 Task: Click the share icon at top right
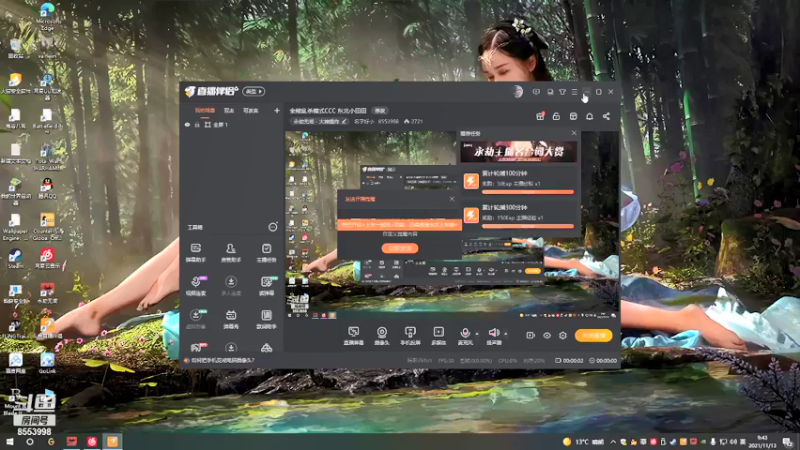click(x=606, y=116)
